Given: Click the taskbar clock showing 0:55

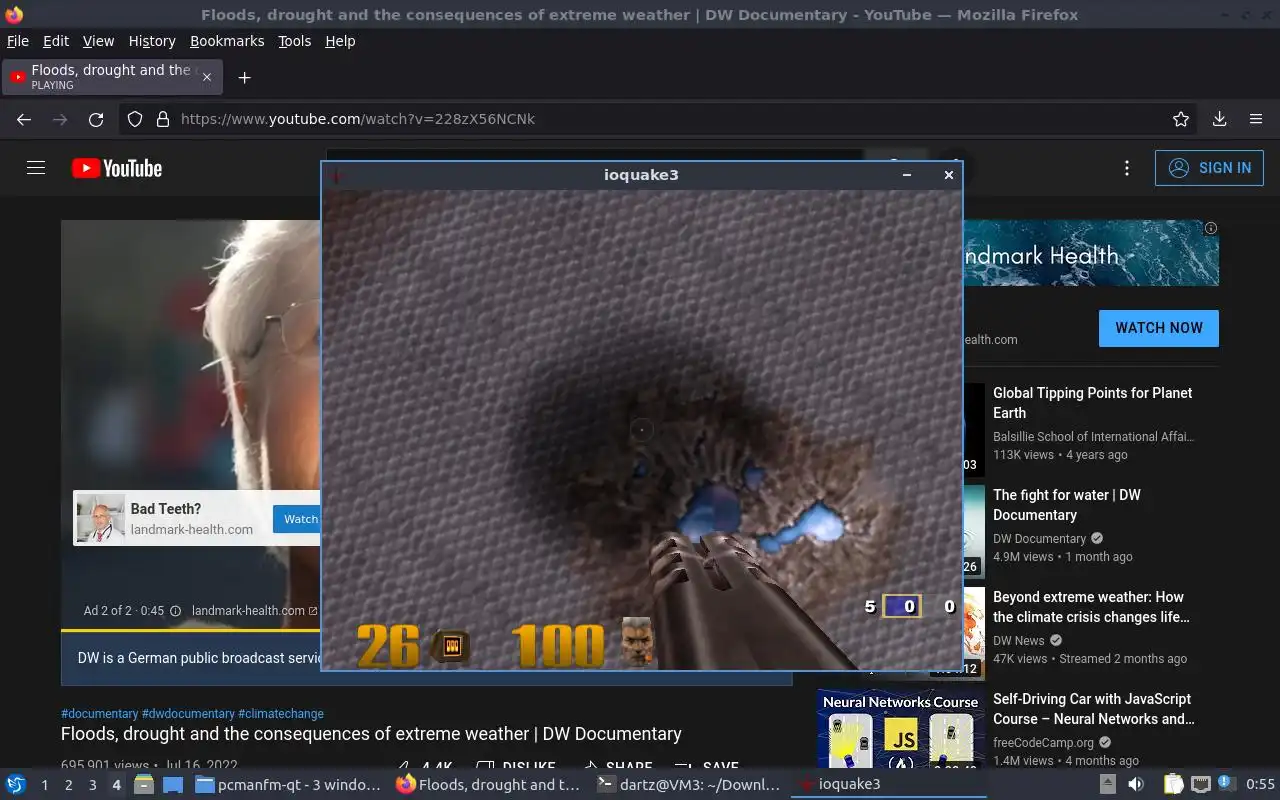Looking at the screenshot, I should (1261, 785).
